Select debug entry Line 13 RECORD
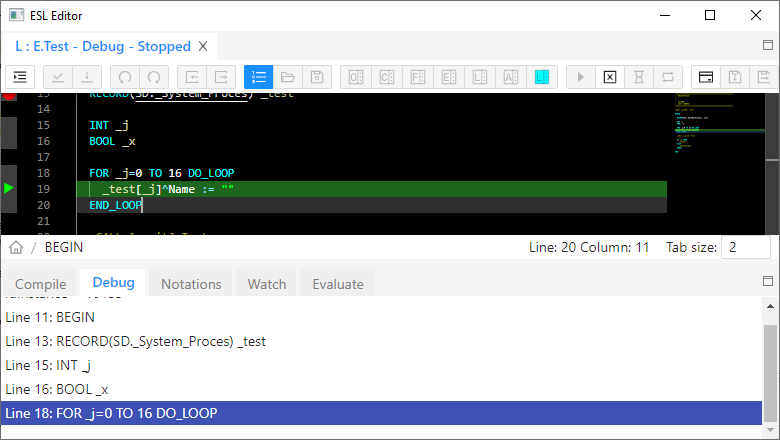780x440 pixels. click(135, 341)
